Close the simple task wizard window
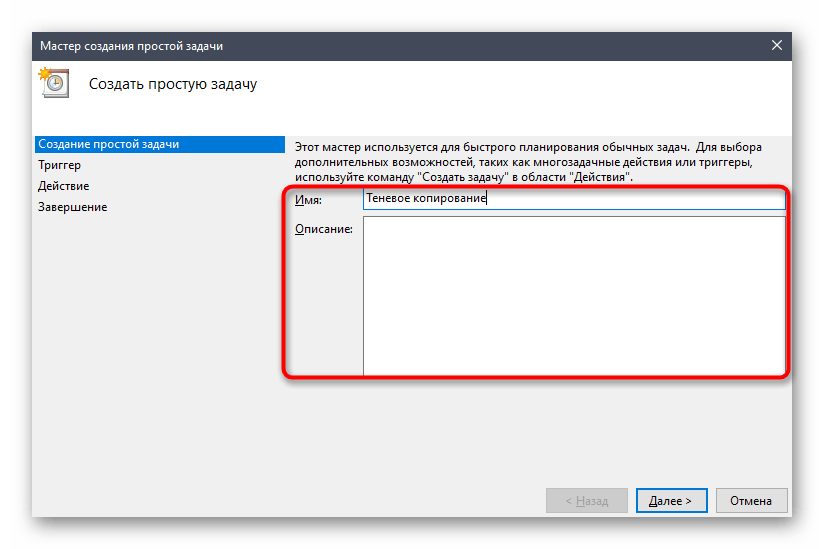Viewport: 824px width, 549px height. [x=777, y=46]
